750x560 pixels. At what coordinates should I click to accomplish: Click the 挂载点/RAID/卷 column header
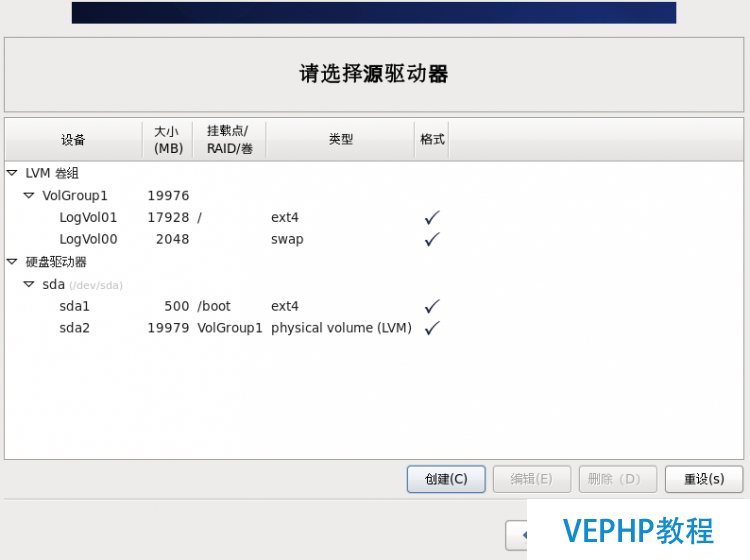click(x=229, y=140)
